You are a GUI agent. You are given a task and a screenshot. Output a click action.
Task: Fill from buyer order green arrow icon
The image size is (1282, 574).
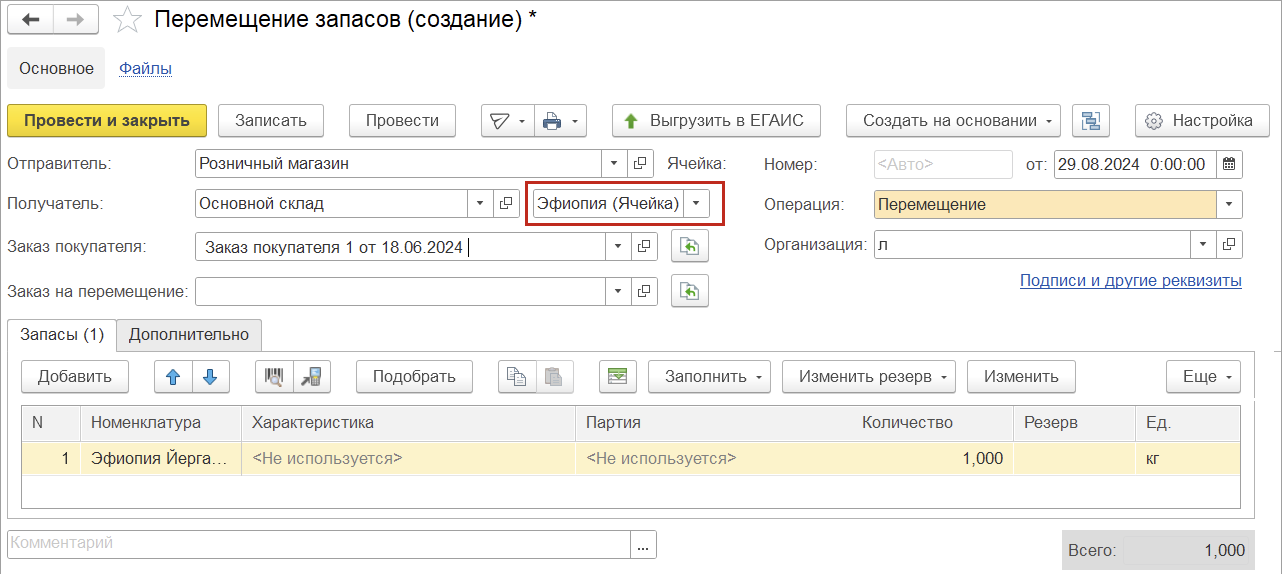[690, 245]
